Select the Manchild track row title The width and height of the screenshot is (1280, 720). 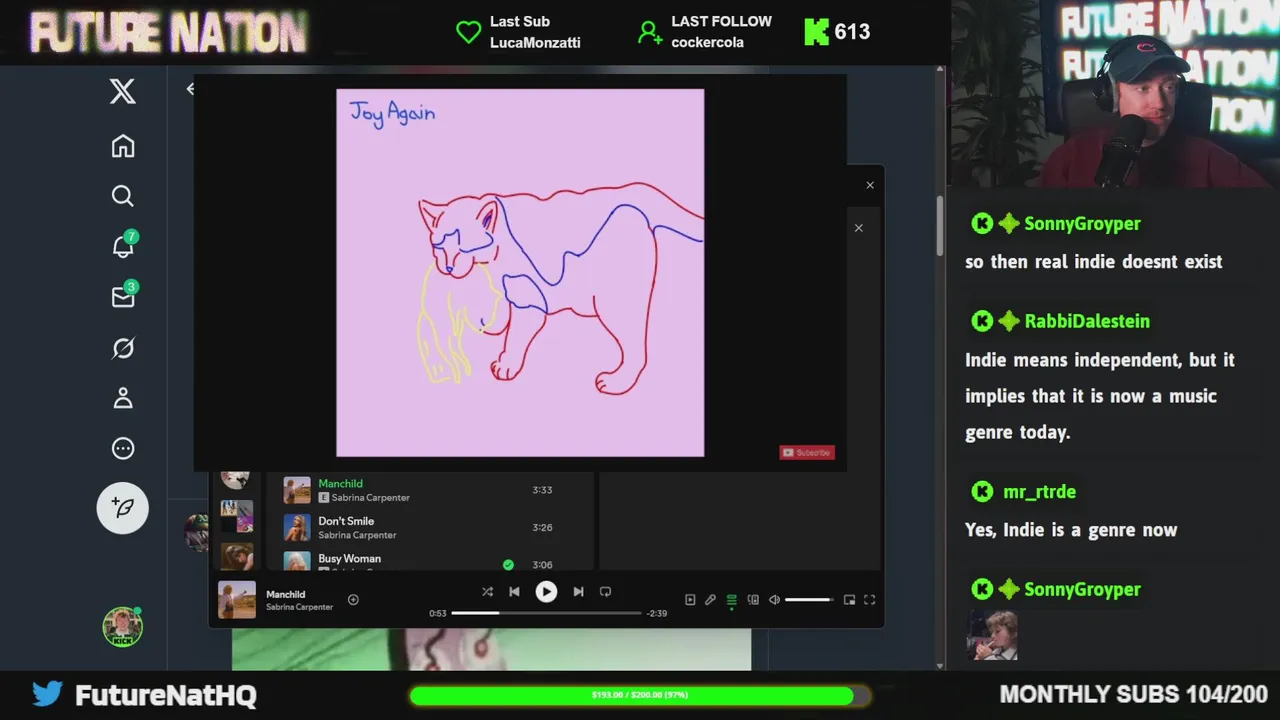click(x=340, y=484)
